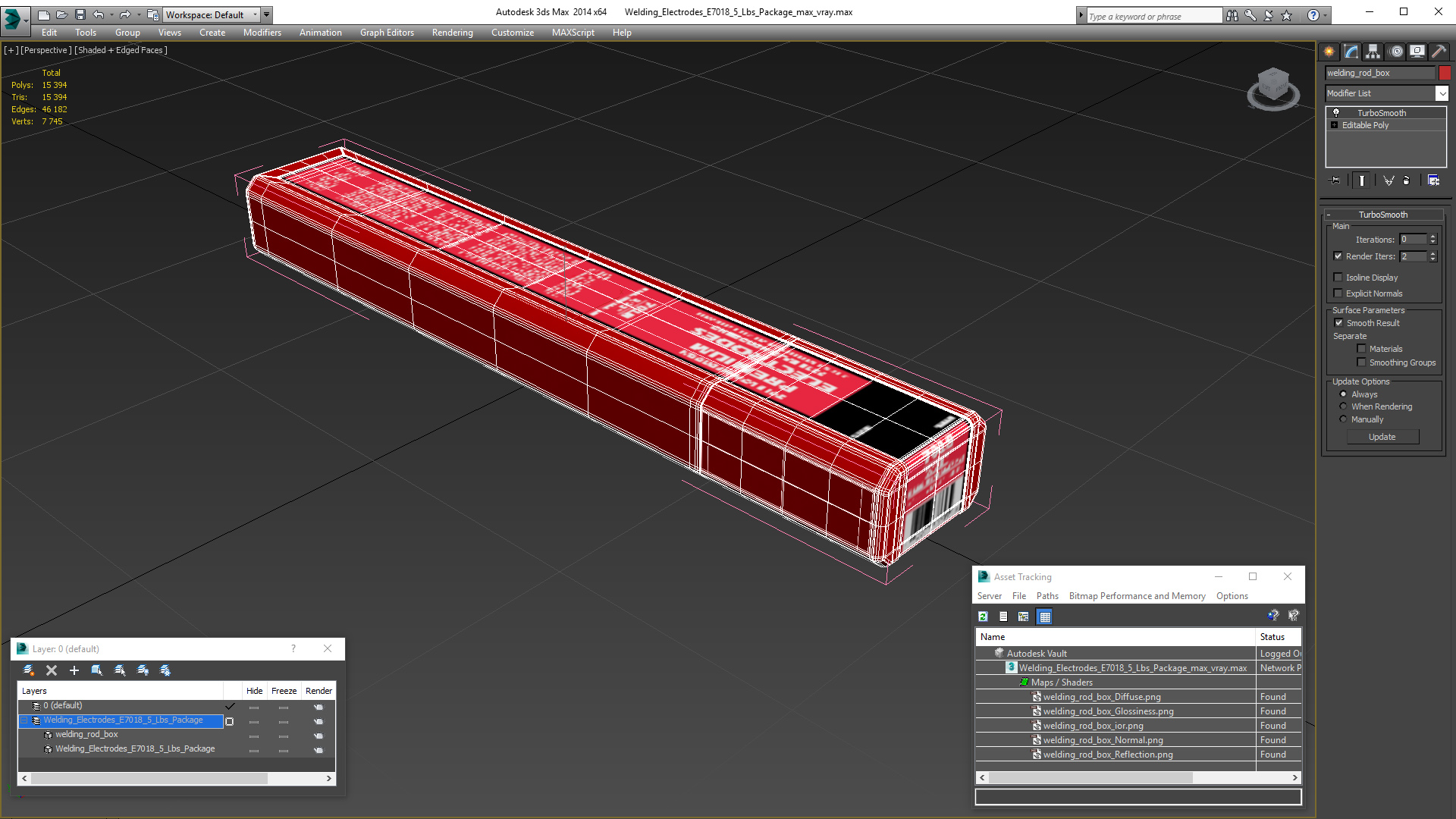
Task: Open the MAXScript menu
Action: [x=573, y=33]
